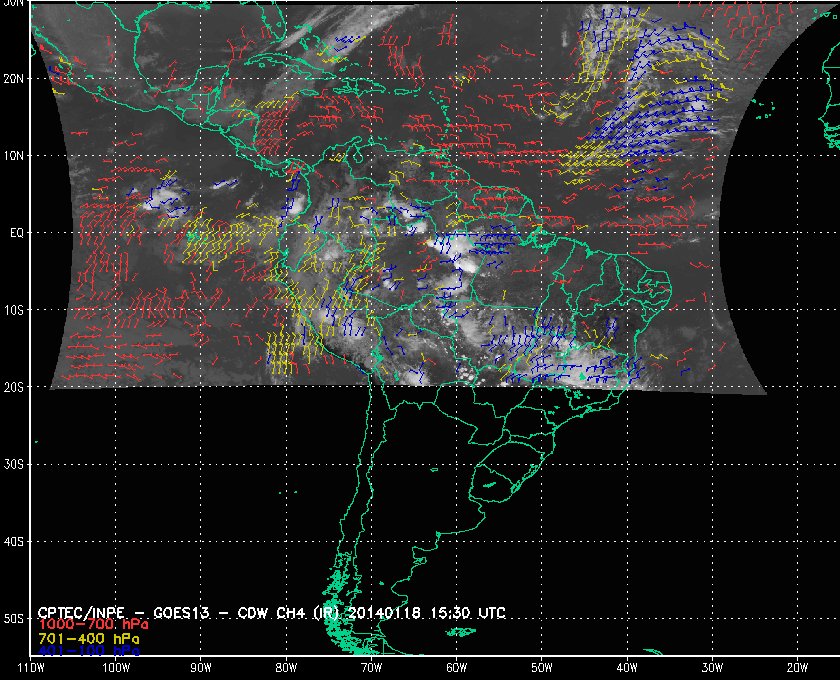Click the 90W longitude label

tap(201, 667)
